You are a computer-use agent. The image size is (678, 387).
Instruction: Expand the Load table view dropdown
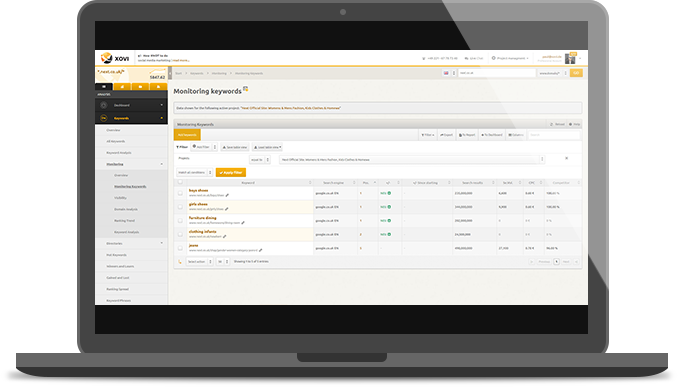(267, 147)
